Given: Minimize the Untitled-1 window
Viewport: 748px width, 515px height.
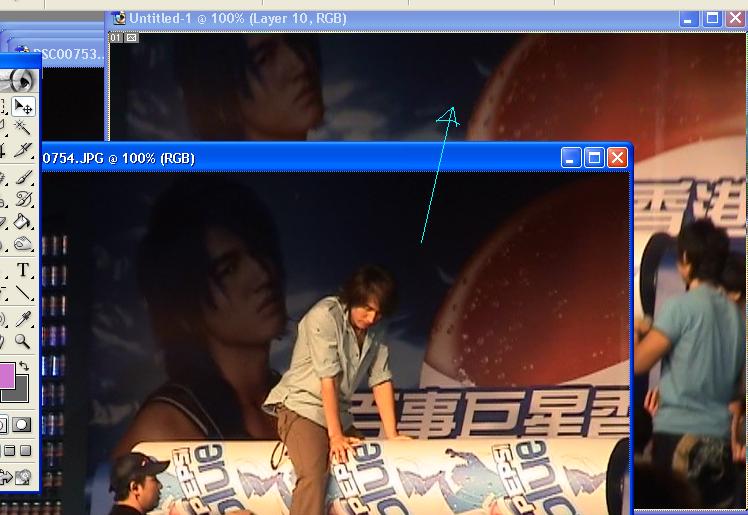Looking at the screenshot, I should [x=688, y=19].
